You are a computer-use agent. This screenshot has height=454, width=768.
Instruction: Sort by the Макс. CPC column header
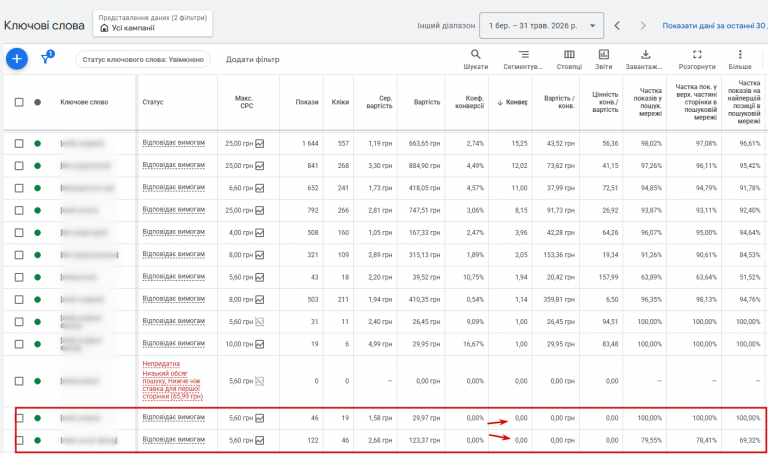(246, 102)
